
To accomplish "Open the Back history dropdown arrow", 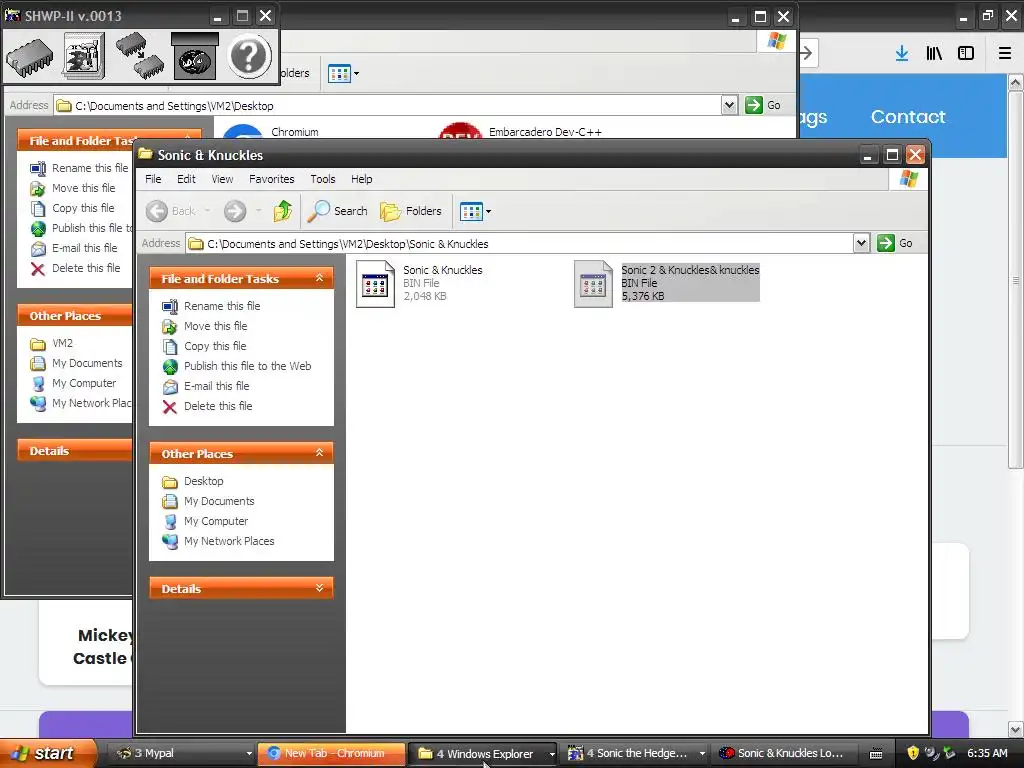I will click(x=207, y=211).
